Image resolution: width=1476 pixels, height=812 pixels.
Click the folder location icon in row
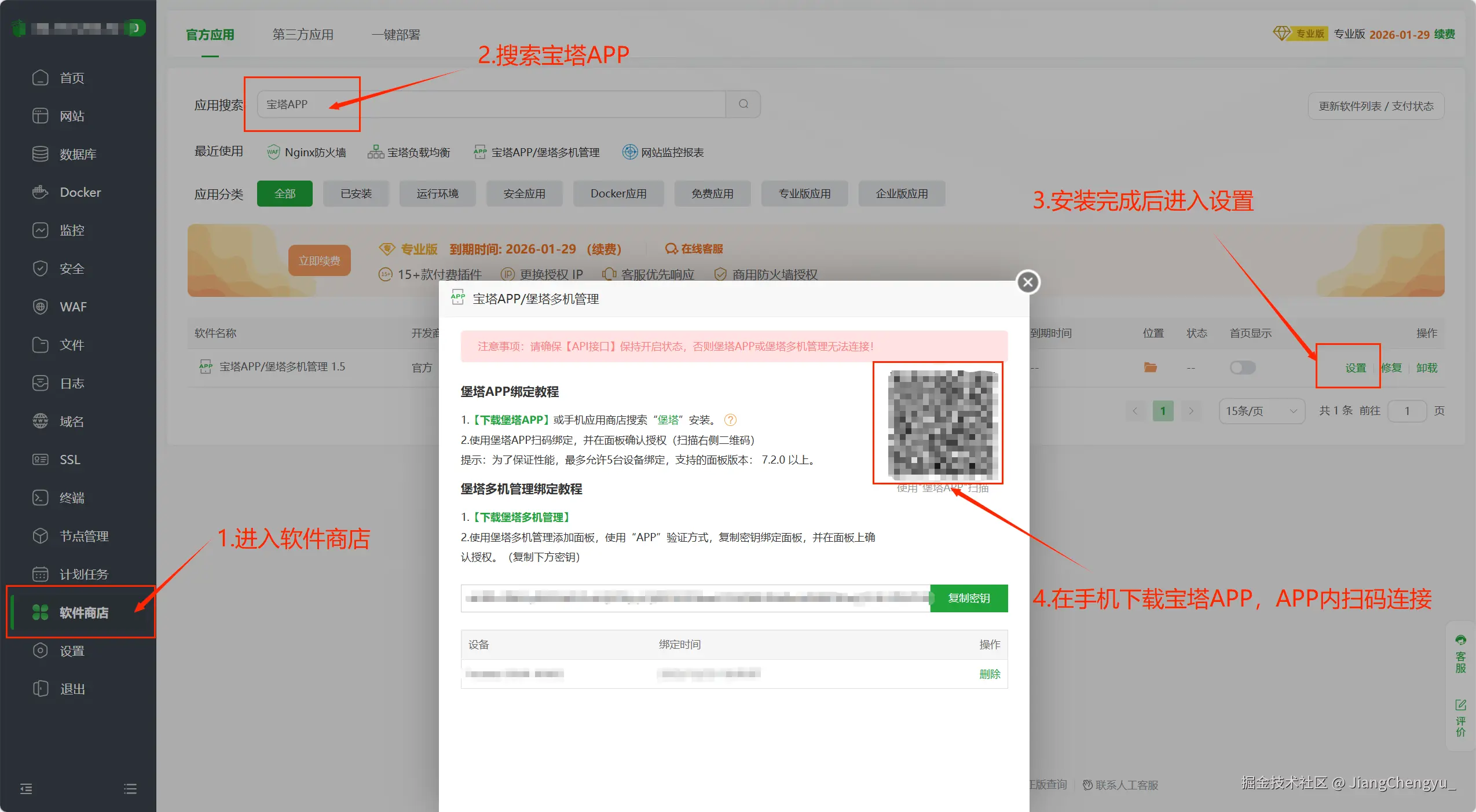click(x=1150, y=368)
